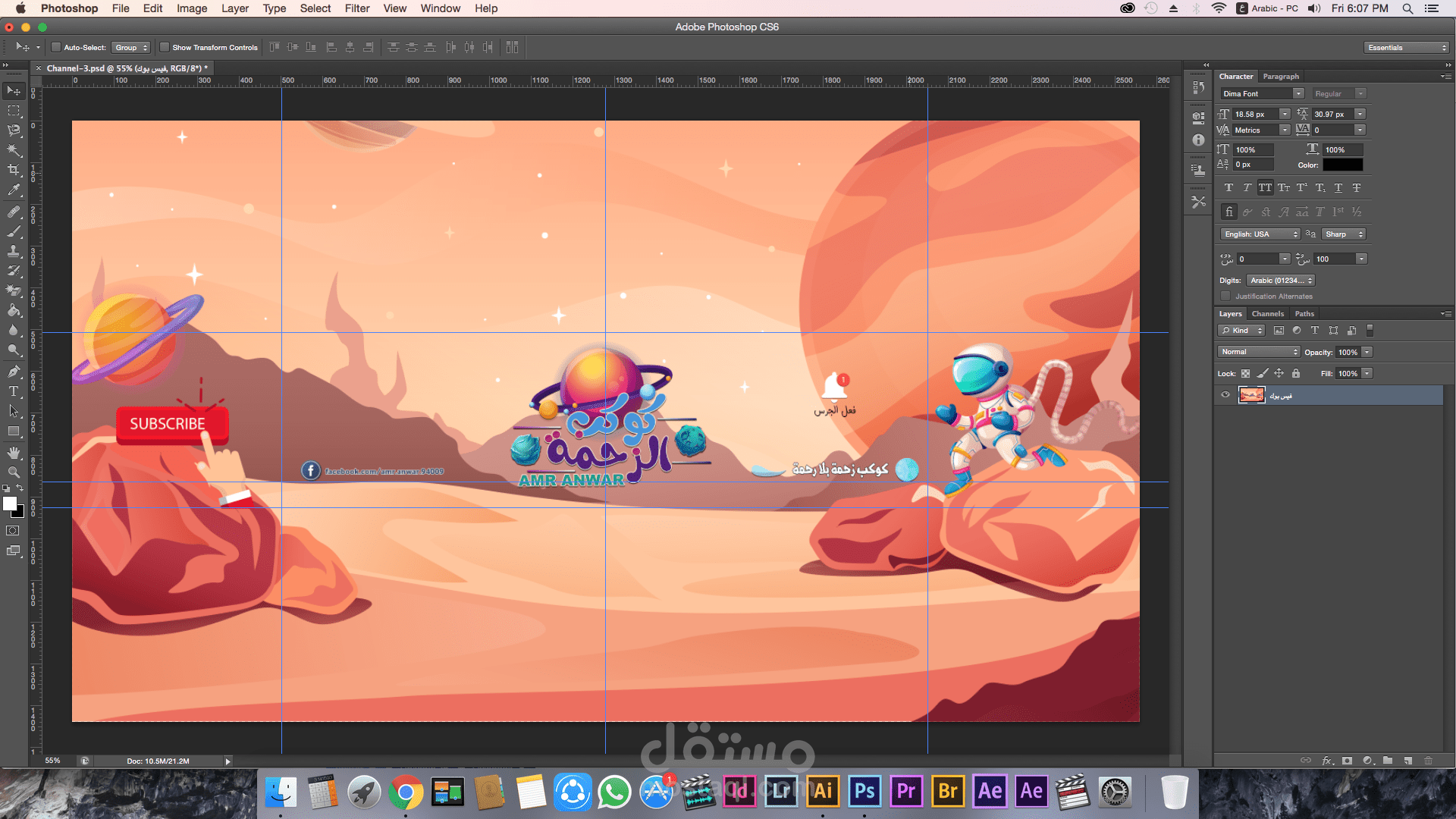
Task: Click the text Color swatch
Action: pos(1342,165)
